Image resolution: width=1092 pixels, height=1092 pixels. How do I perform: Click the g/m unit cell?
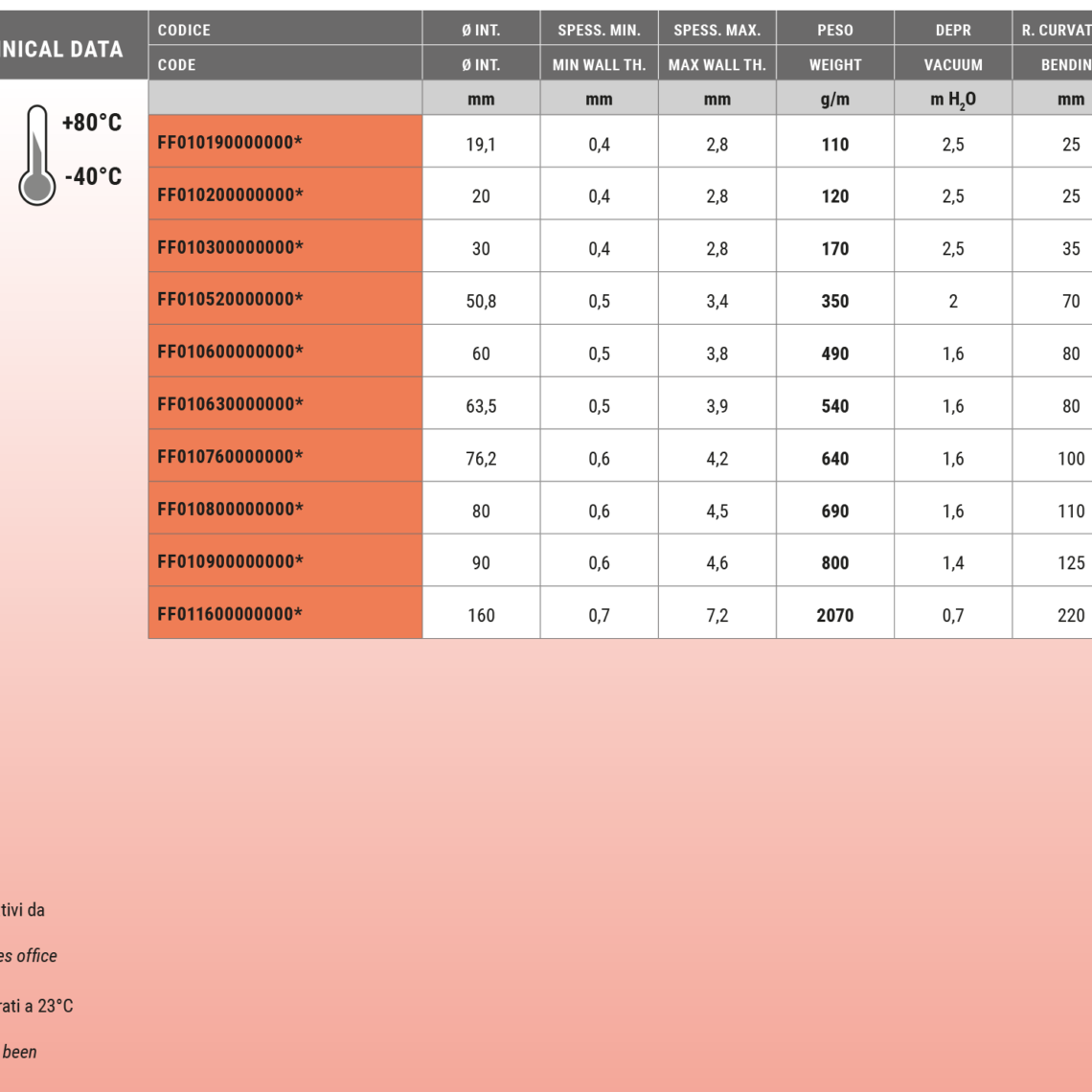[x=834, y=99]
